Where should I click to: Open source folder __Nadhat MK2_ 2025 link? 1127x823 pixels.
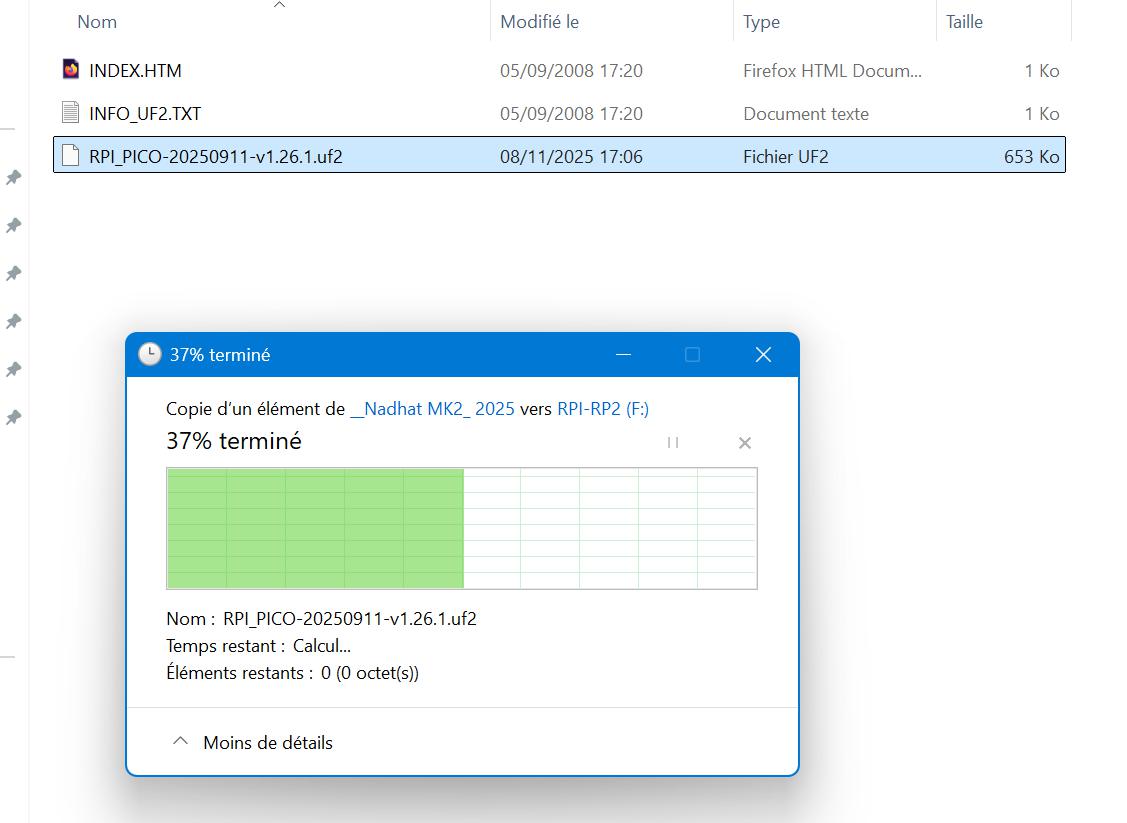[432, 409]
